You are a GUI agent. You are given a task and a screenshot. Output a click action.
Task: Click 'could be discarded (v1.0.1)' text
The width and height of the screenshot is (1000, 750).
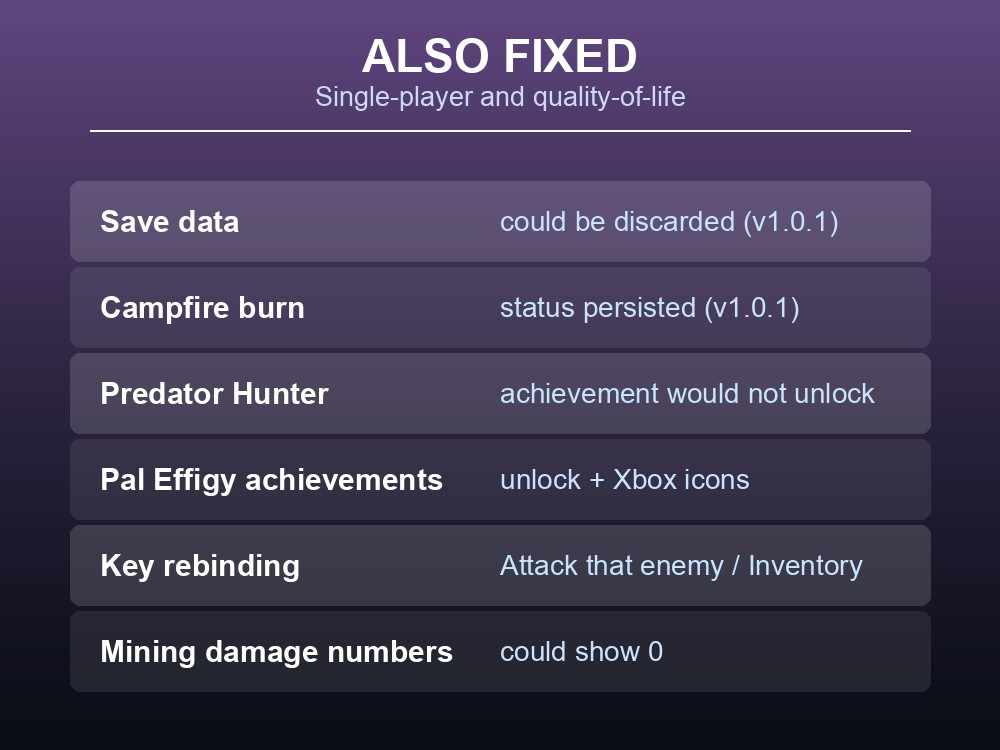pos(669,222)
